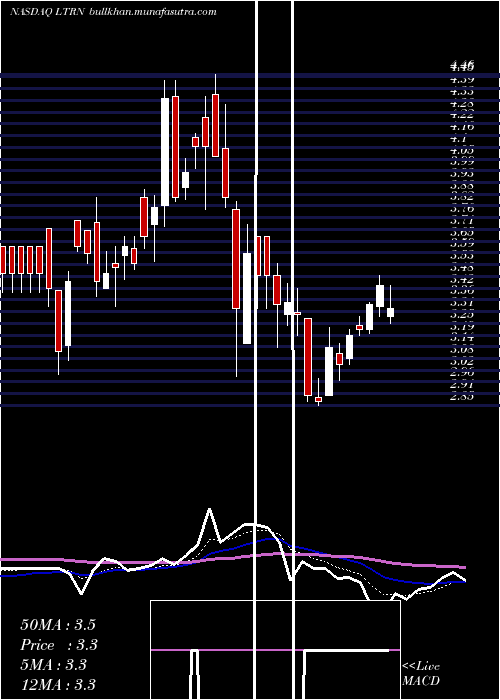500x700 pixels.
Task: Click the 3.02 price axis label
Action: pyautogui.click(x=462, y=362)
